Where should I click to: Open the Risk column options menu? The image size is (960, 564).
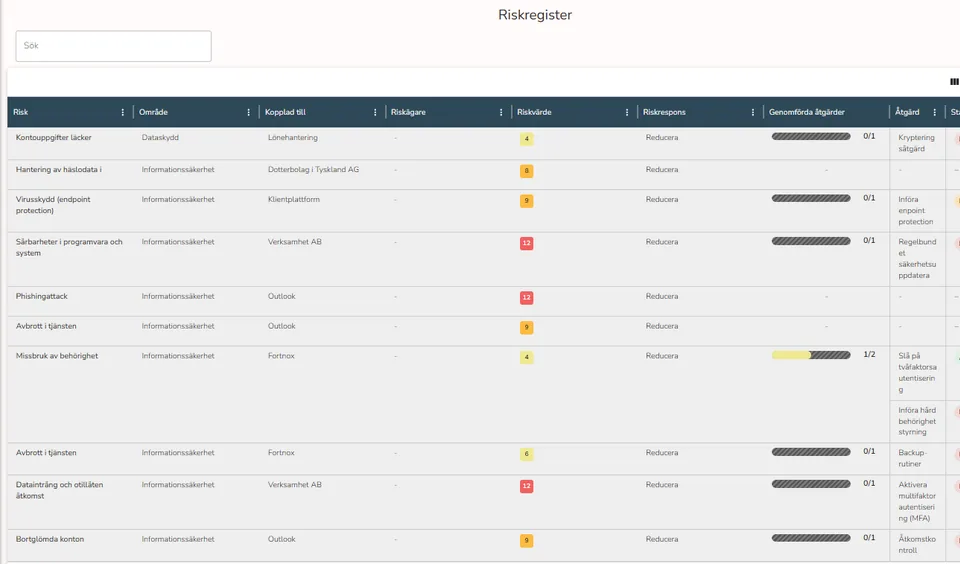pos(122,112)
